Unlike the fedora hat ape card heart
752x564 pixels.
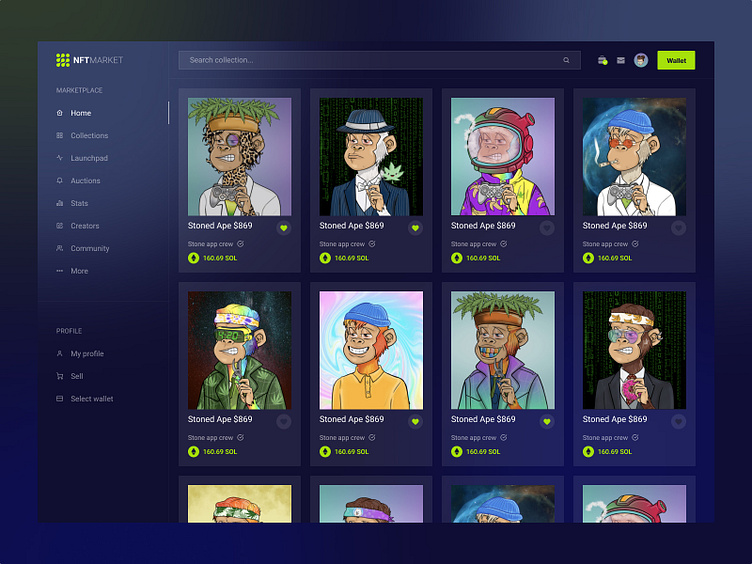[x=415, y=228]
